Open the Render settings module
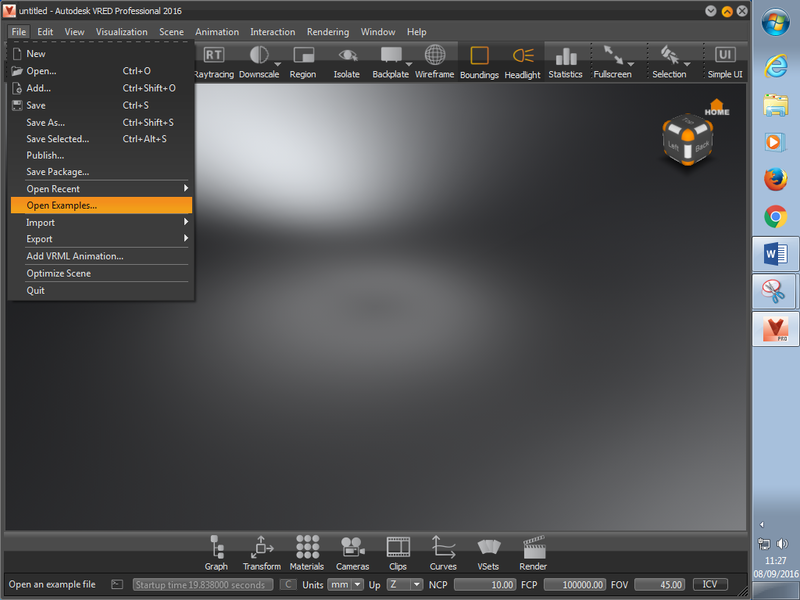Screen dimensions: 800x600 click(534, 553)
